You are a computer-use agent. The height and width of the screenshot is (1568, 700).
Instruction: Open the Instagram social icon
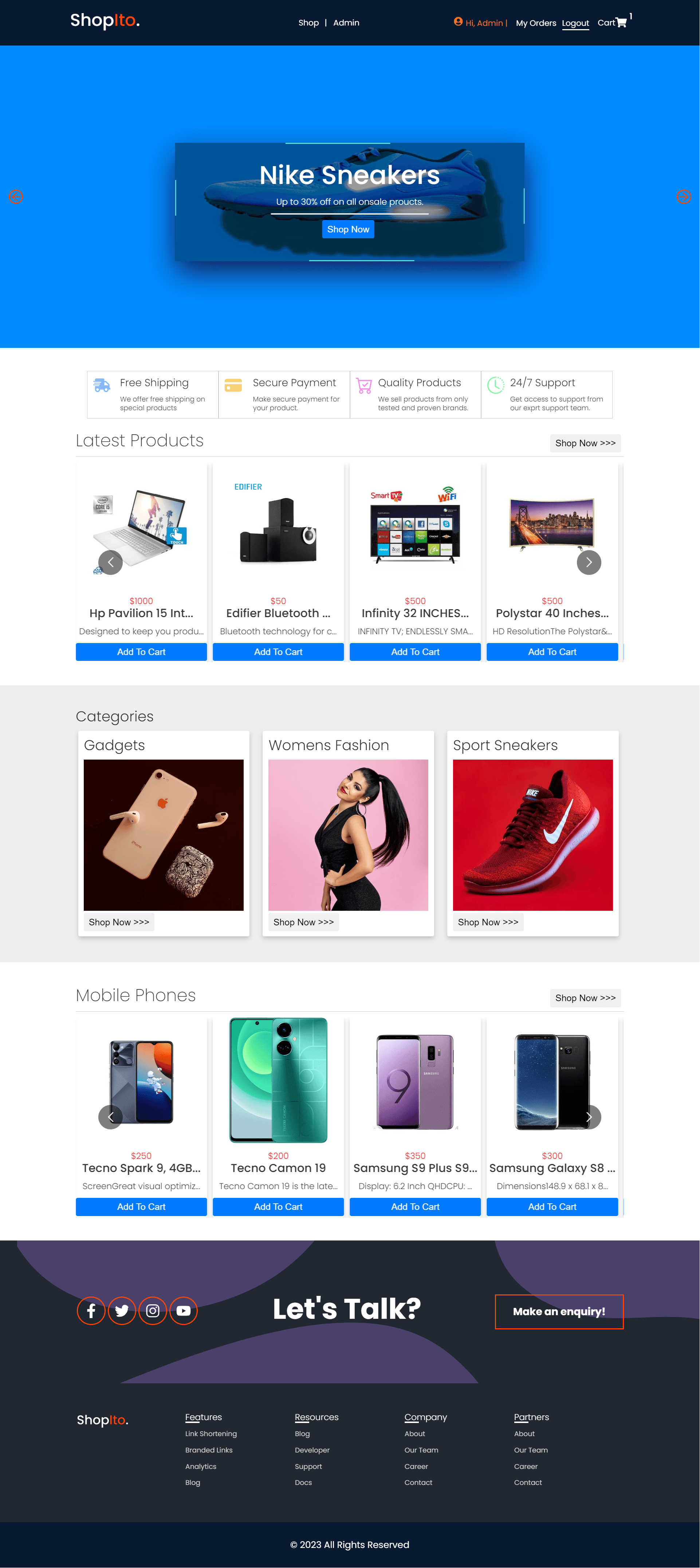tap(153, 1310)
